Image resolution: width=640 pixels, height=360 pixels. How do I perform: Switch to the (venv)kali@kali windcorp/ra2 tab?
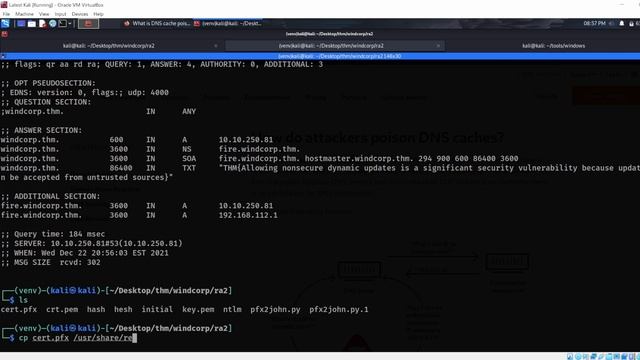(331, 46)
